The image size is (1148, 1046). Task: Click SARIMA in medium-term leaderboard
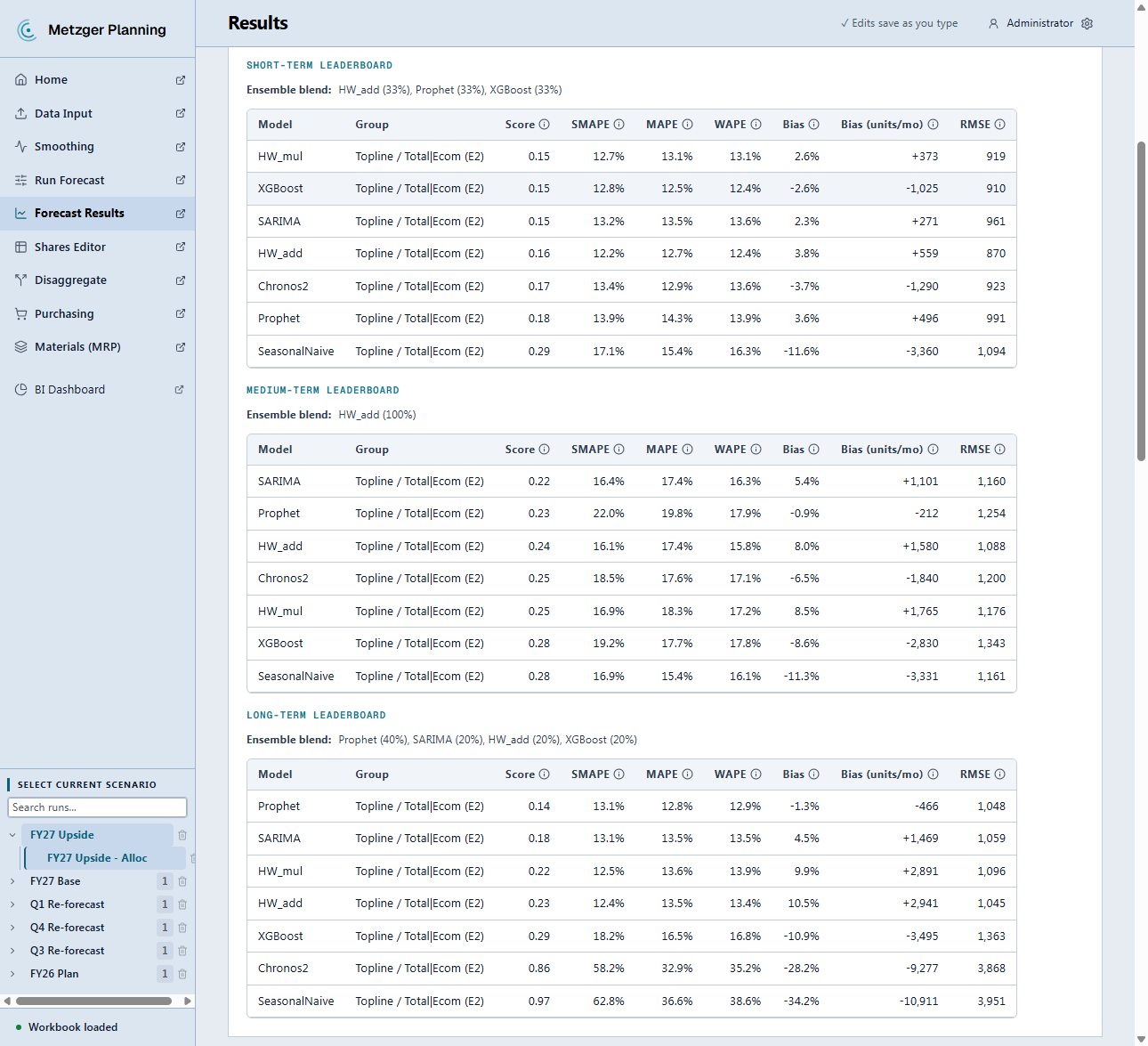point(279,482)
